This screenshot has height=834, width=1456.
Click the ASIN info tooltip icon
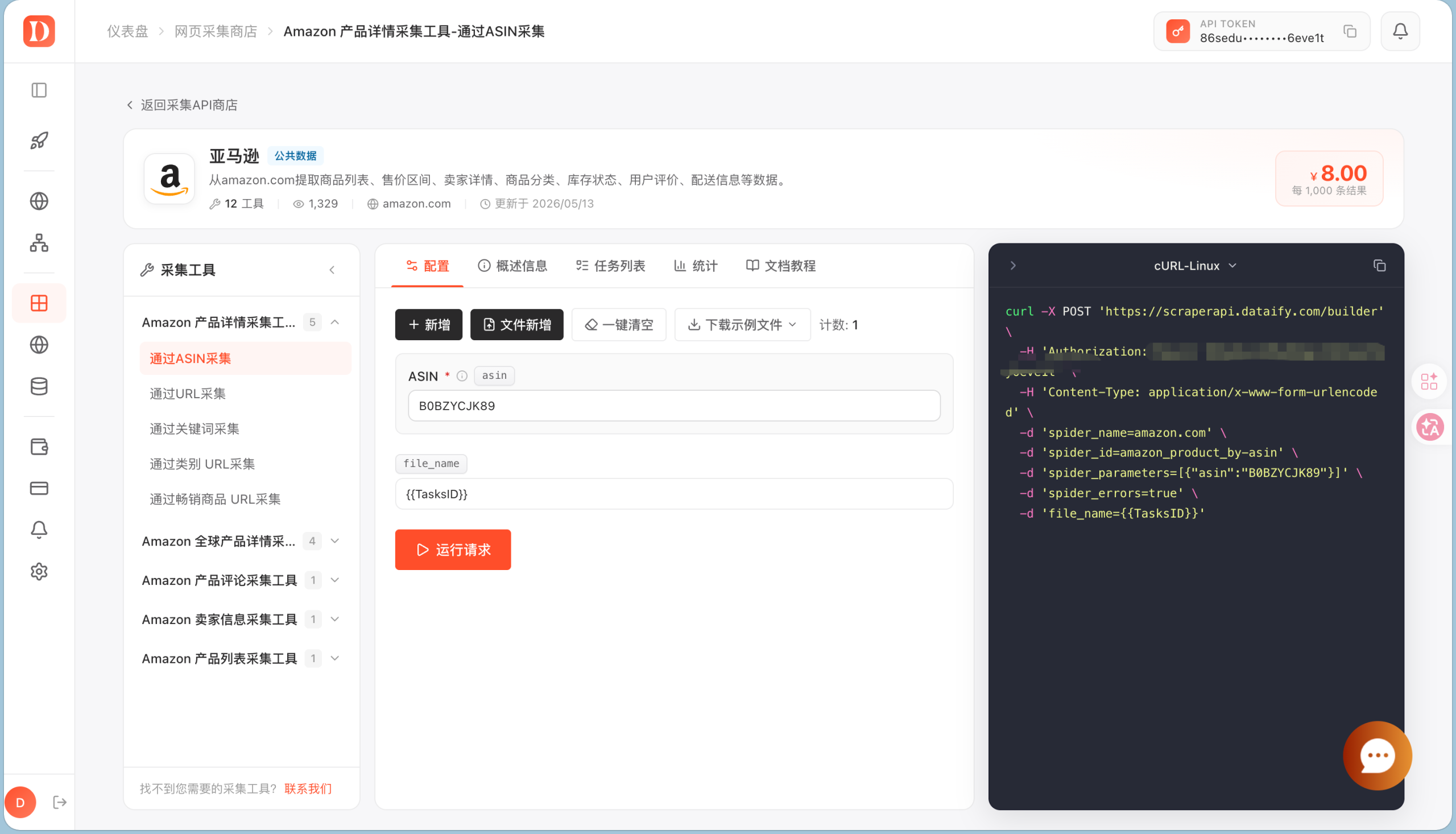click(462, 377)
